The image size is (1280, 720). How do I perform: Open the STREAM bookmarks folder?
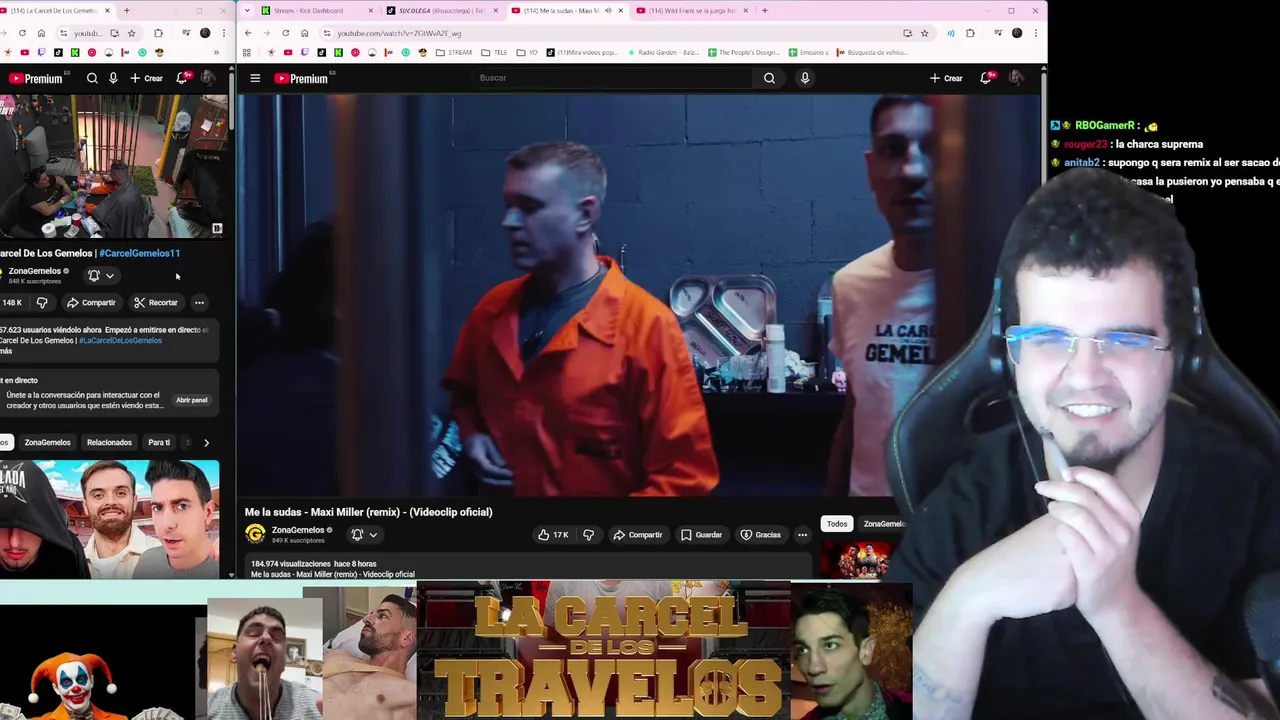pos(455,52)
